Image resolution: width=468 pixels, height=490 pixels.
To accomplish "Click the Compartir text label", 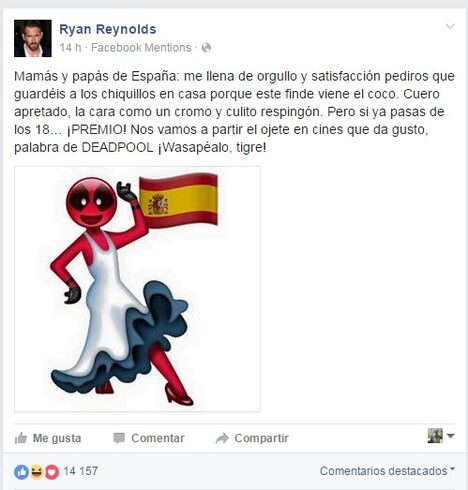I will tap(261, 438).
